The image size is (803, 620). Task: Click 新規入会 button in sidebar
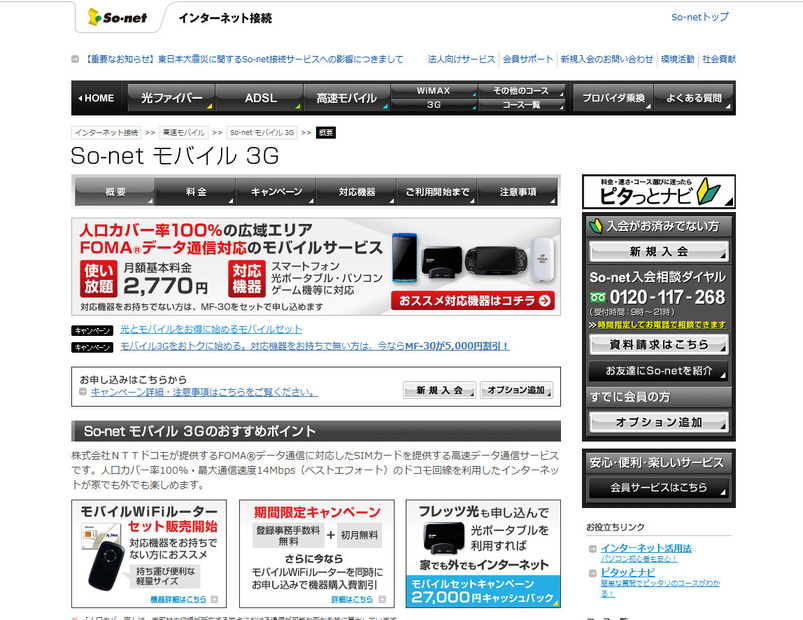(659, 251)
